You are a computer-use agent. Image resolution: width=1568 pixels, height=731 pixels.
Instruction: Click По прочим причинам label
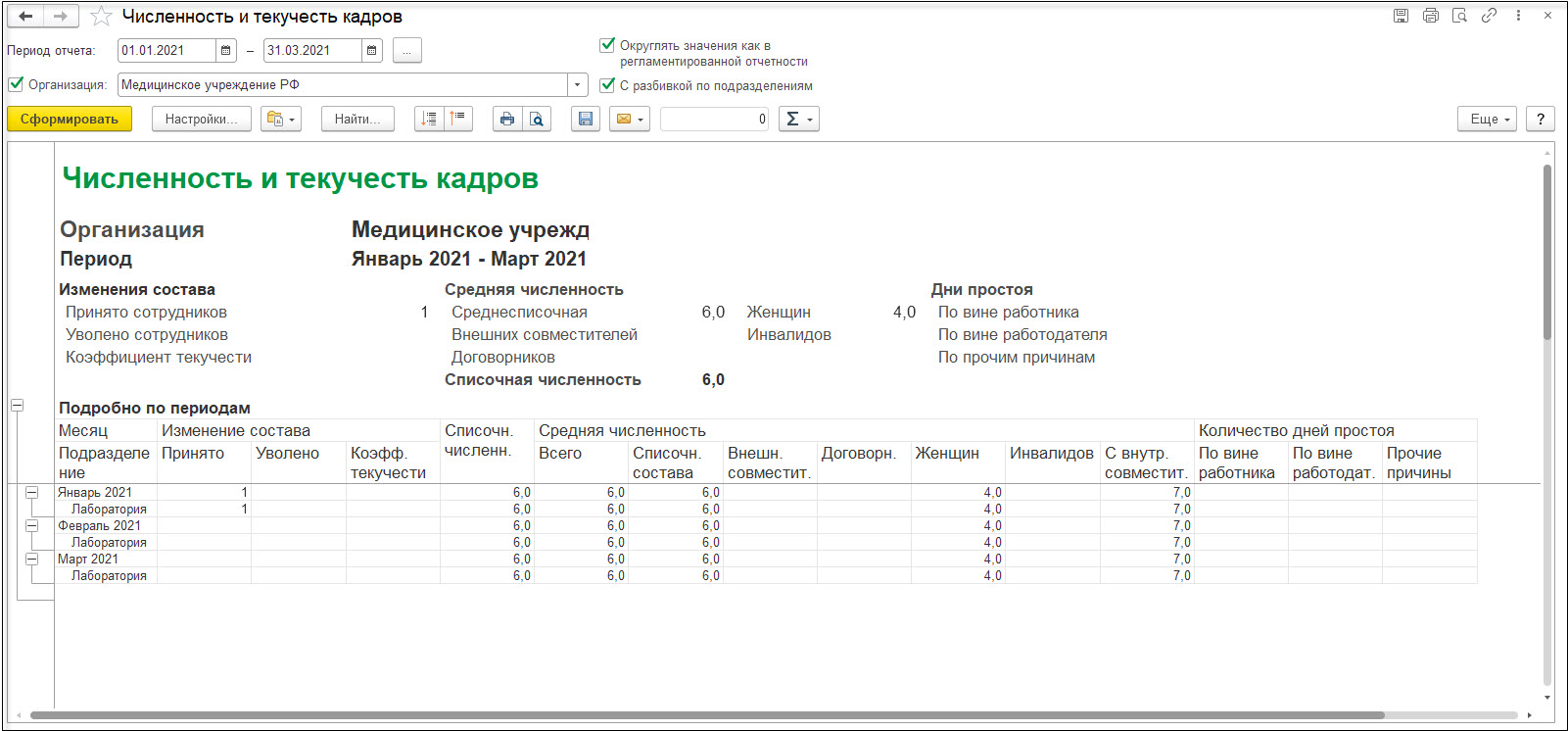(1017, 357)
